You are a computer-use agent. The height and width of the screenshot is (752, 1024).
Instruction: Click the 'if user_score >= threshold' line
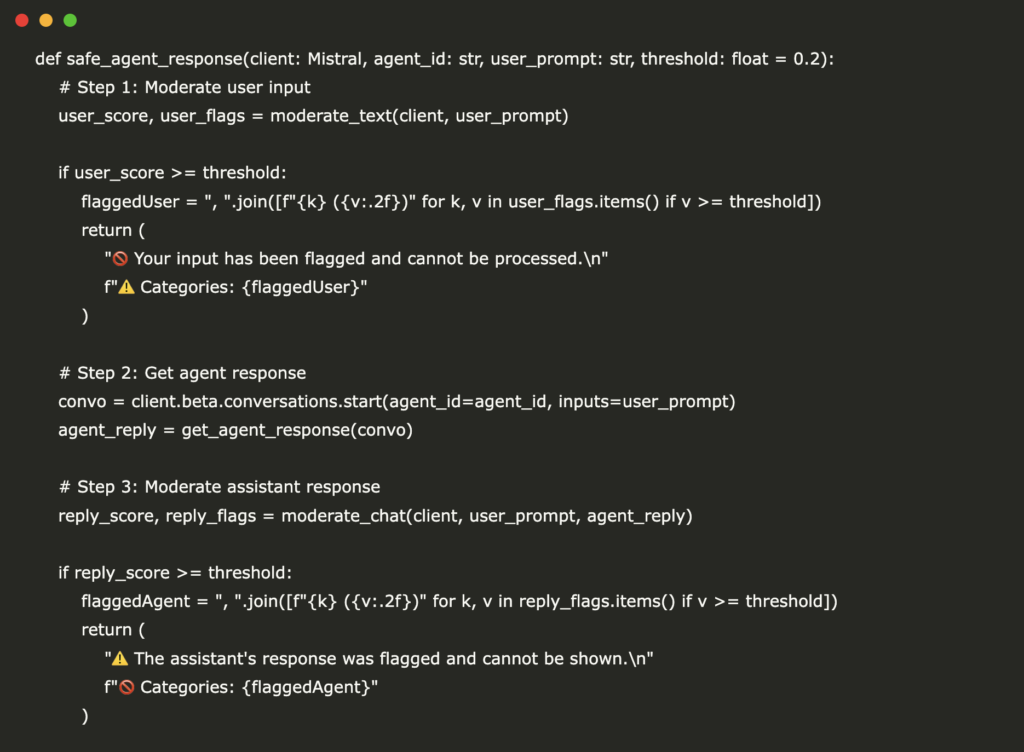pyautogui.click(x=172, y=173)
